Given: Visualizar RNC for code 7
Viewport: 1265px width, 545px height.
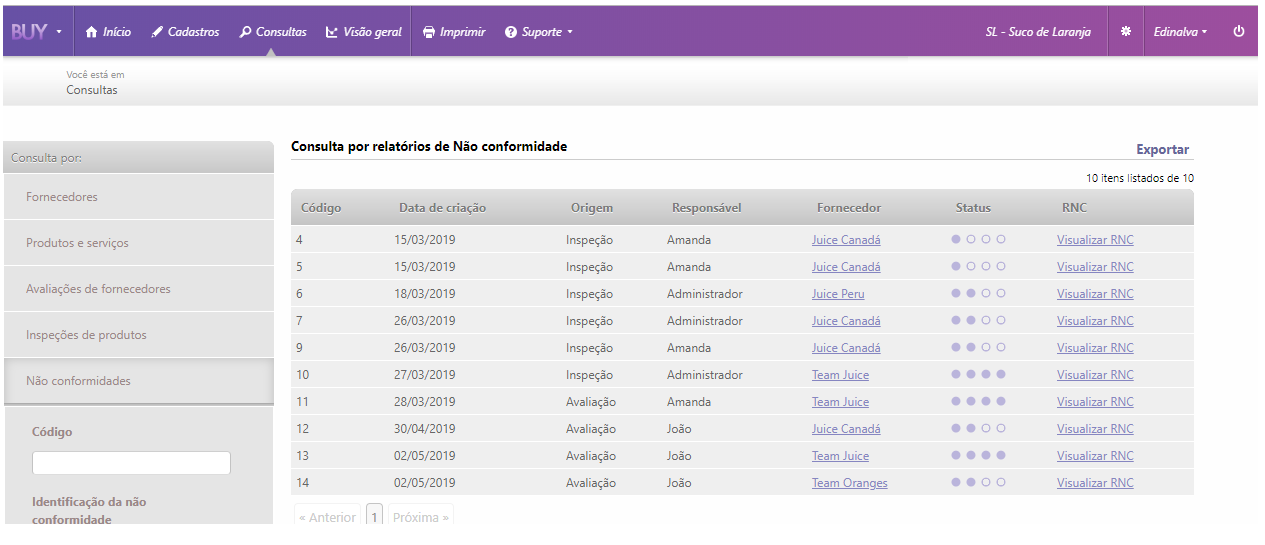Looking at the screenshot, I should [1095, 321].
